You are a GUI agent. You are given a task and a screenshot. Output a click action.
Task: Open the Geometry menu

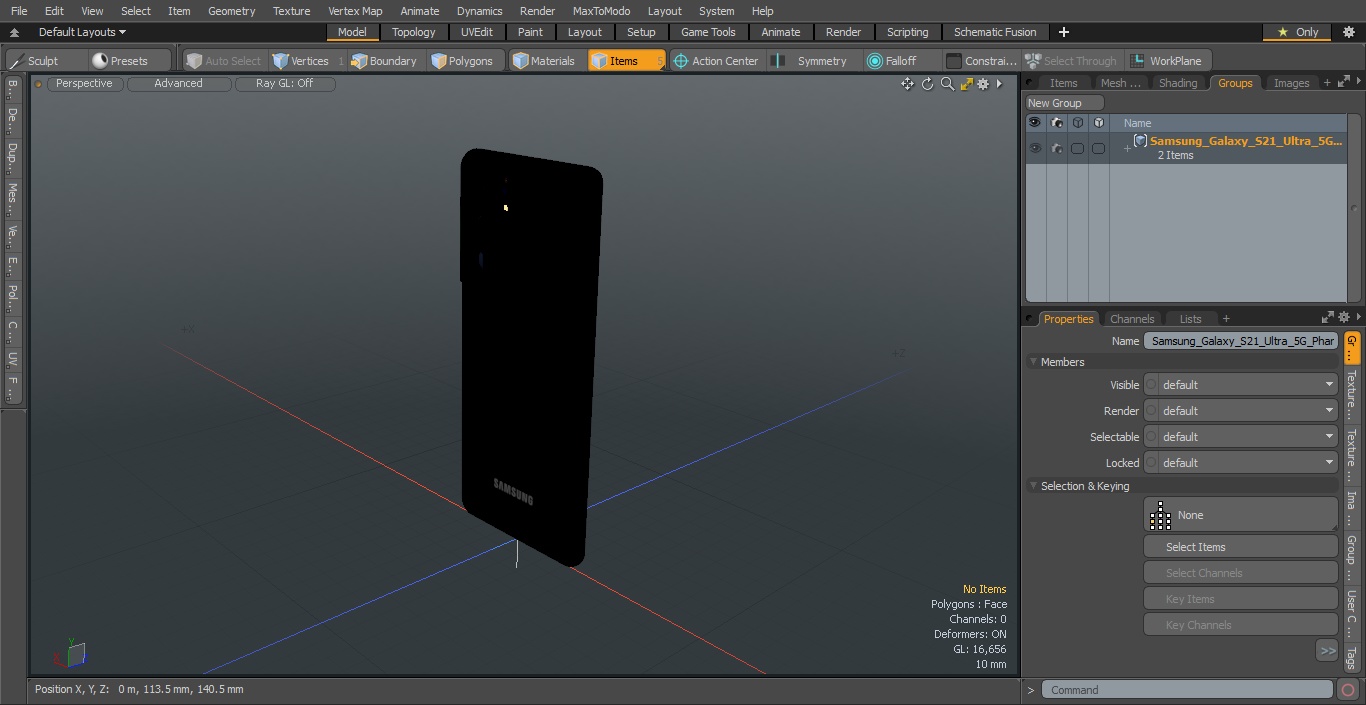[231, 11]
